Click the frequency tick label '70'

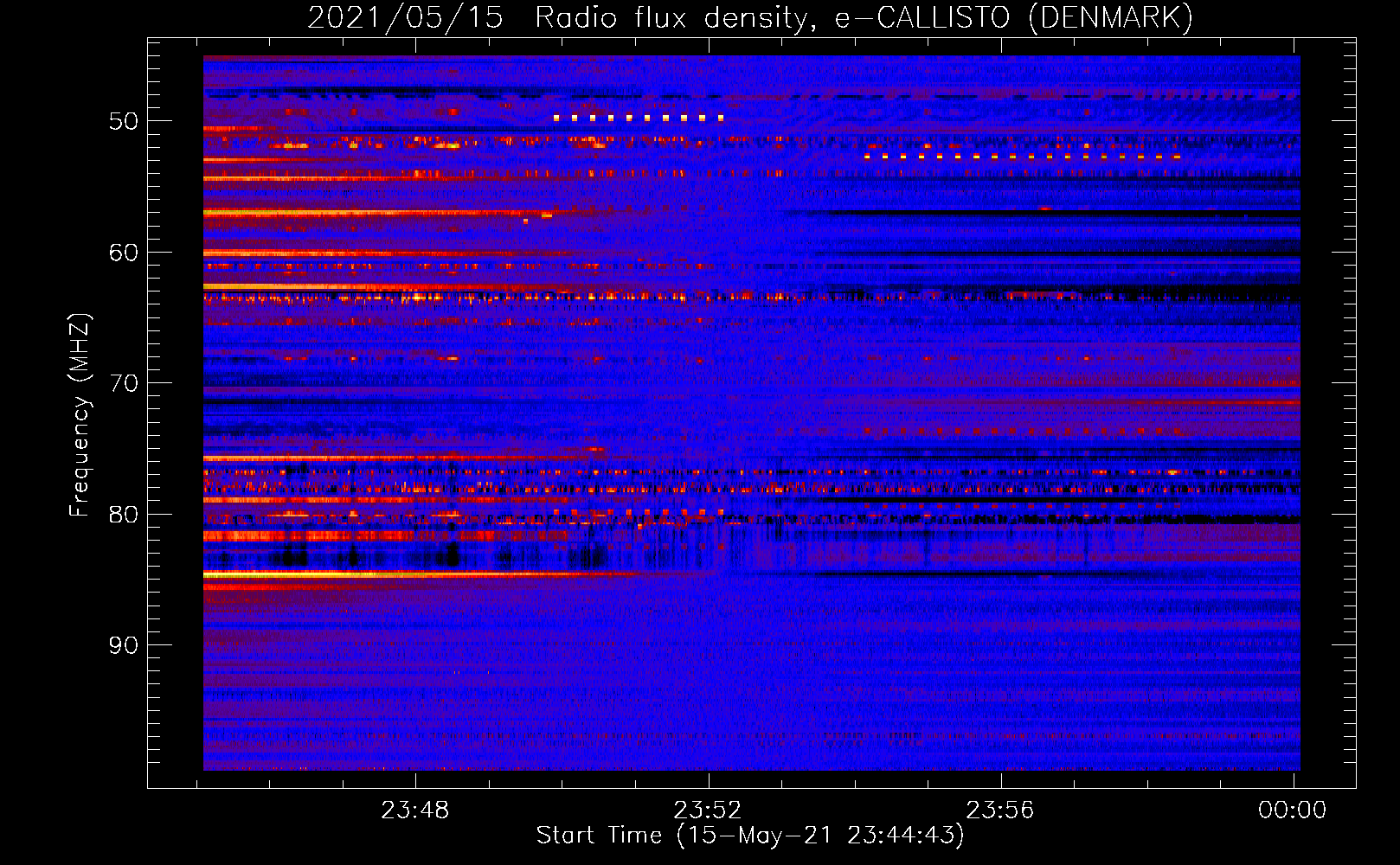pos(124,383)
